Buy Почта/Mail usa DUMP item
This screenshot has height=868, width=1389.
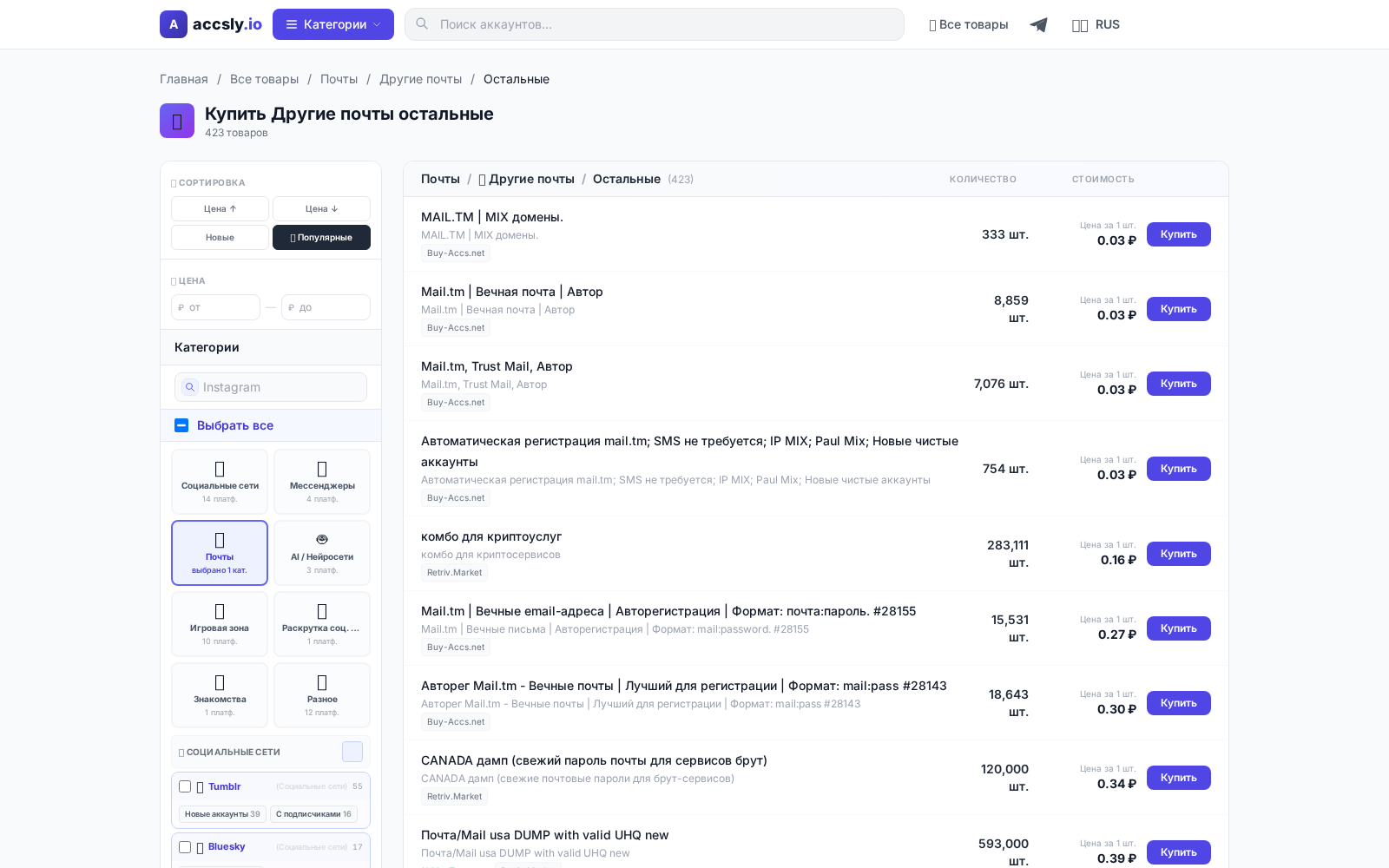click(x=1178, y=852)
